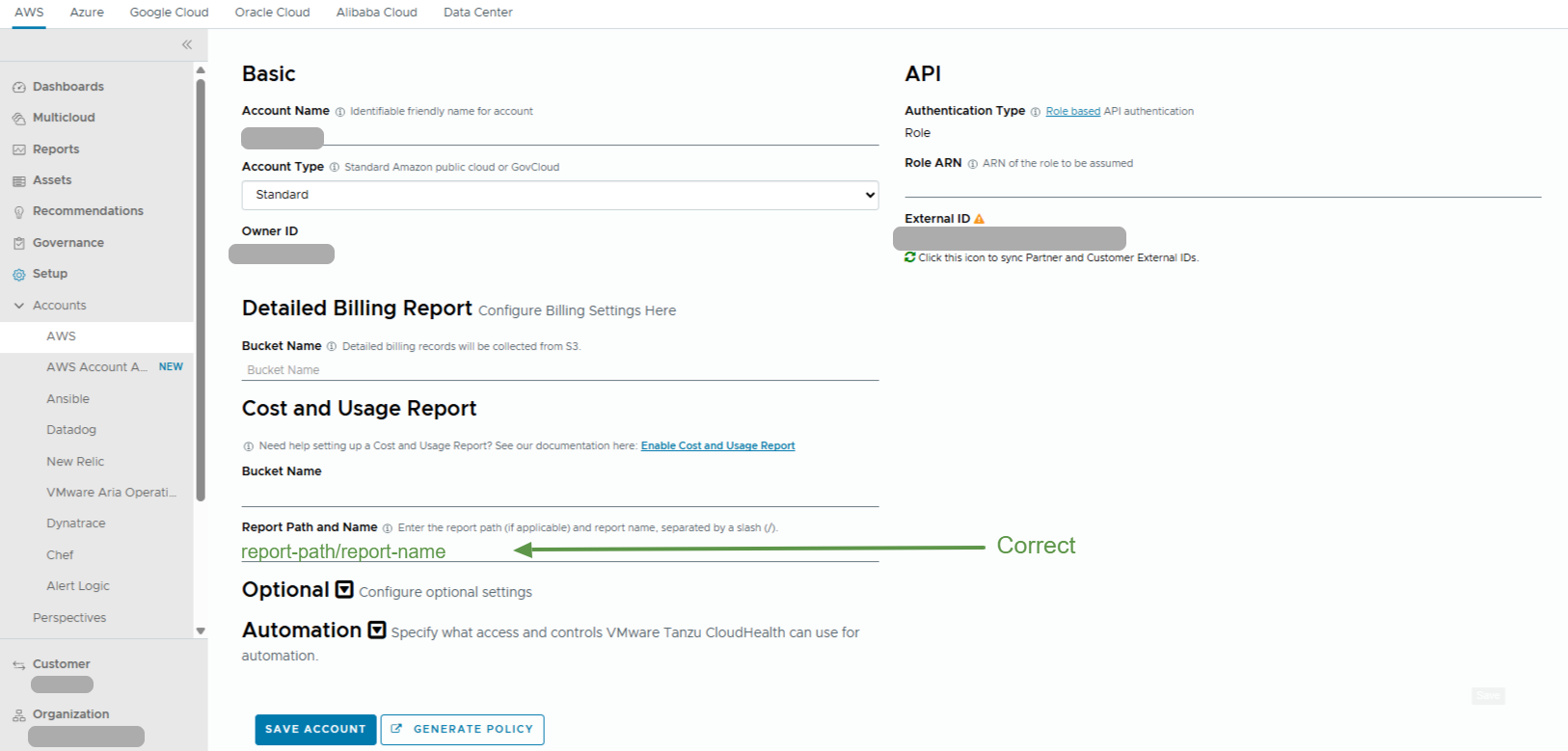Click the Multicloud sidebar icon
Viewport: 1568px width, 751px height.
(18, 119)
